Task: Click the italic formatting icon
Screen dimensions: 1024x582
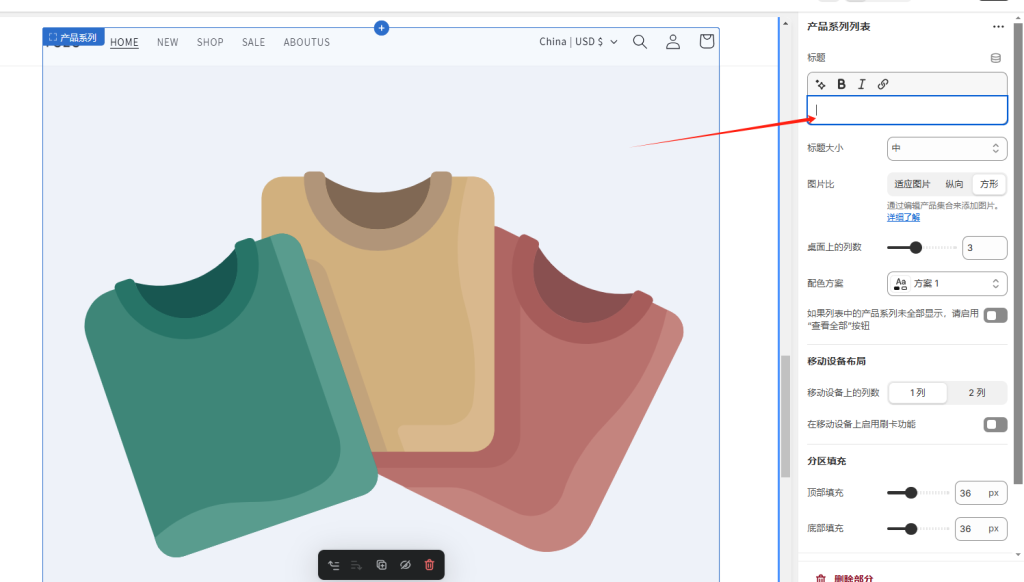Action: coord(861,84)
